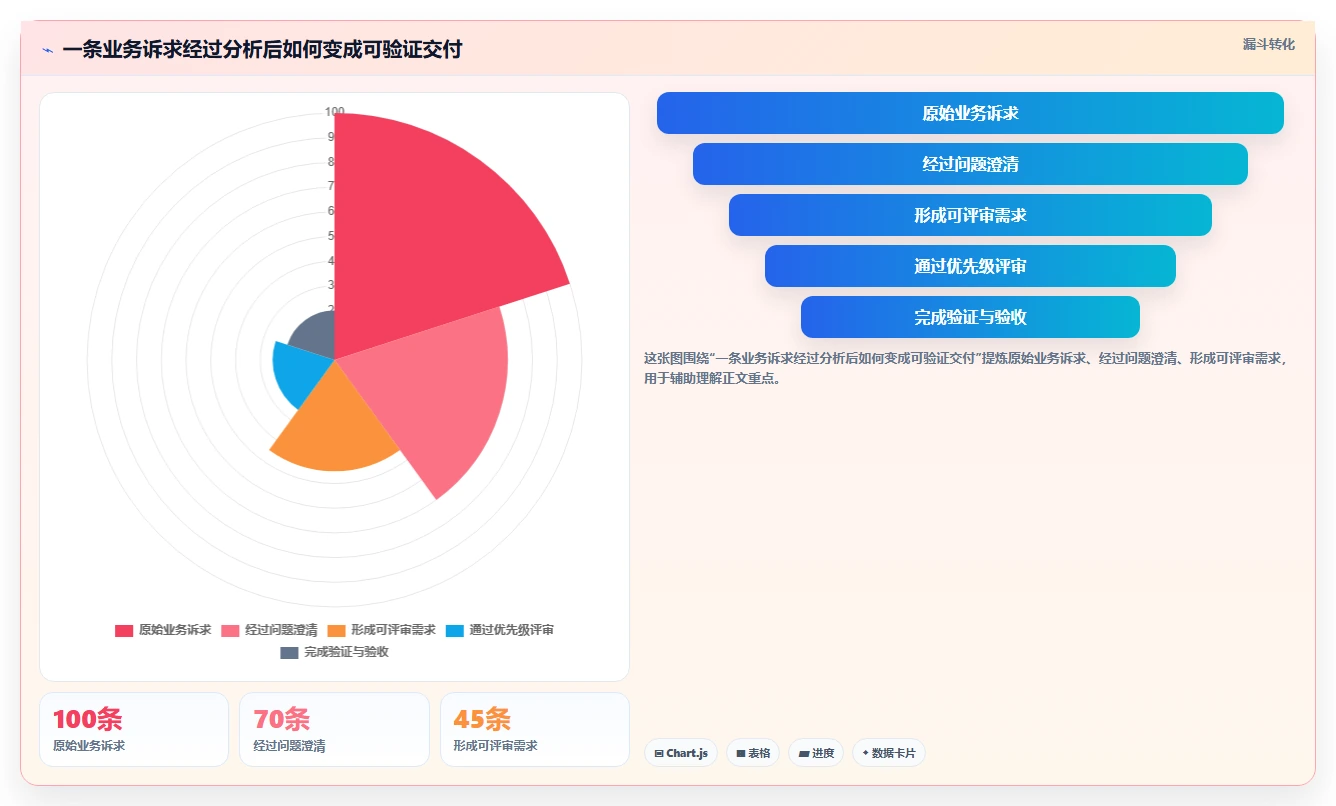
Task: Toggle the 原始业务诉求 legend entry
Action: pyautogui.click(x=163, y=630)
